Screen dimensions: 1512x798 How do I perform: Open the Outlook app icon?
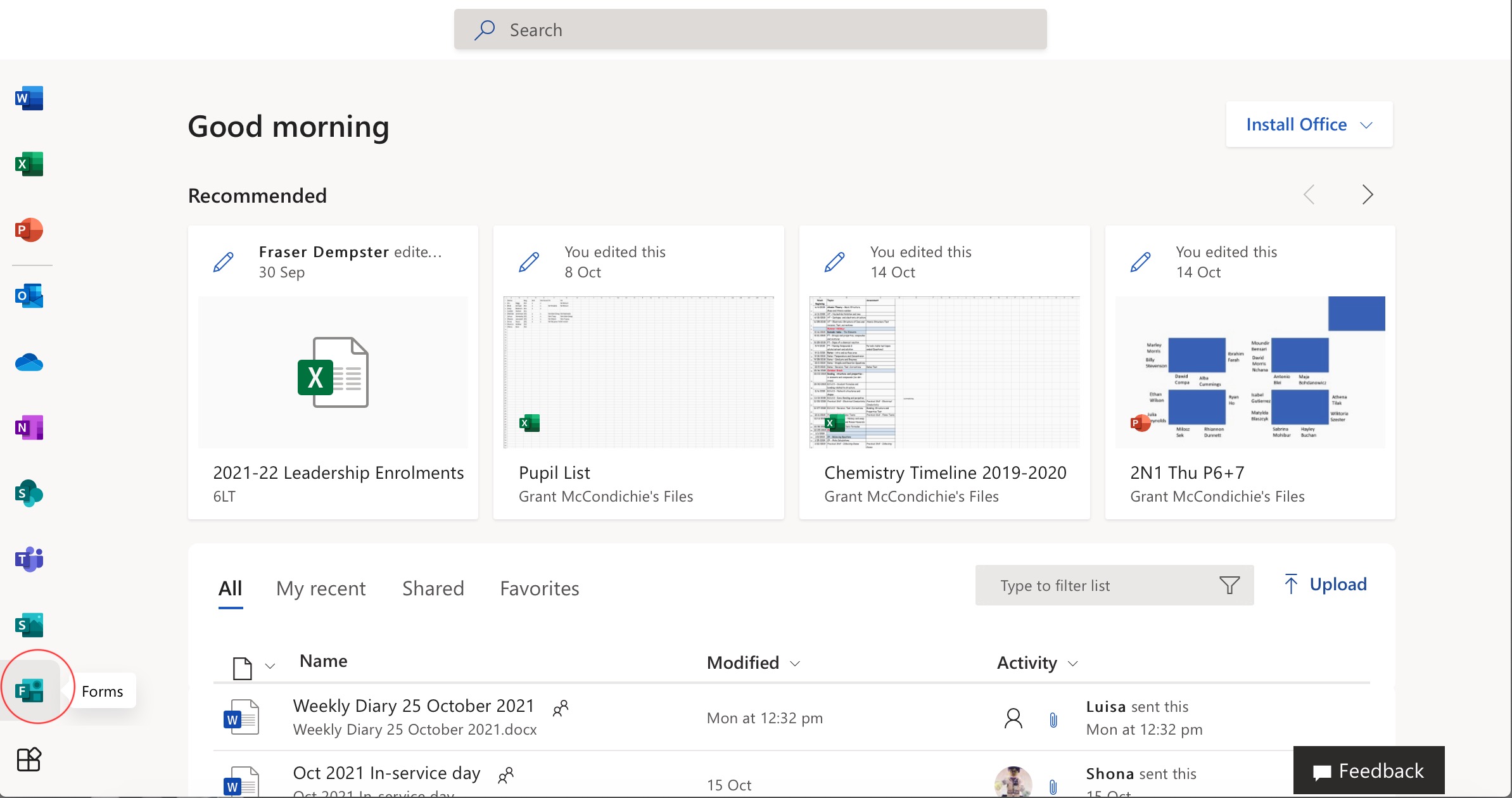(29, 296)
